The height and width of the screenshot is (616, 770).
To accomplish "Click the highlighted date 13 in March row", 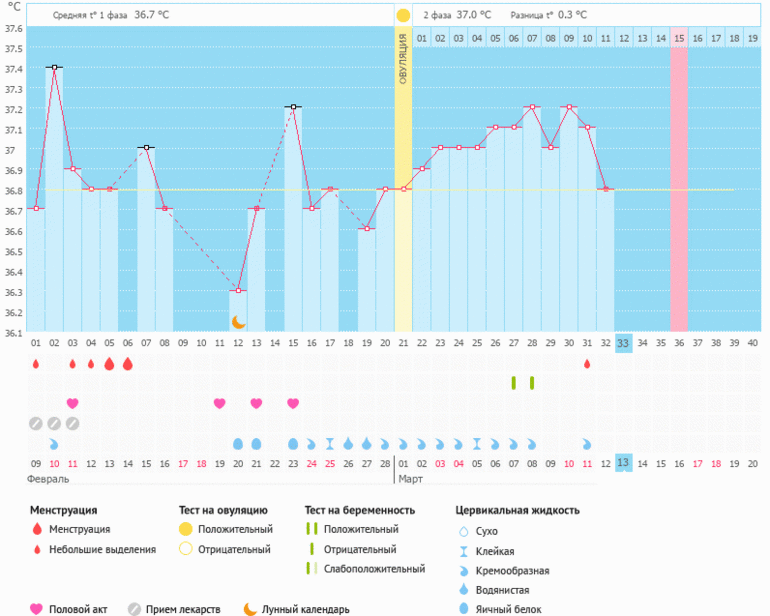I will tap(623, 463).
